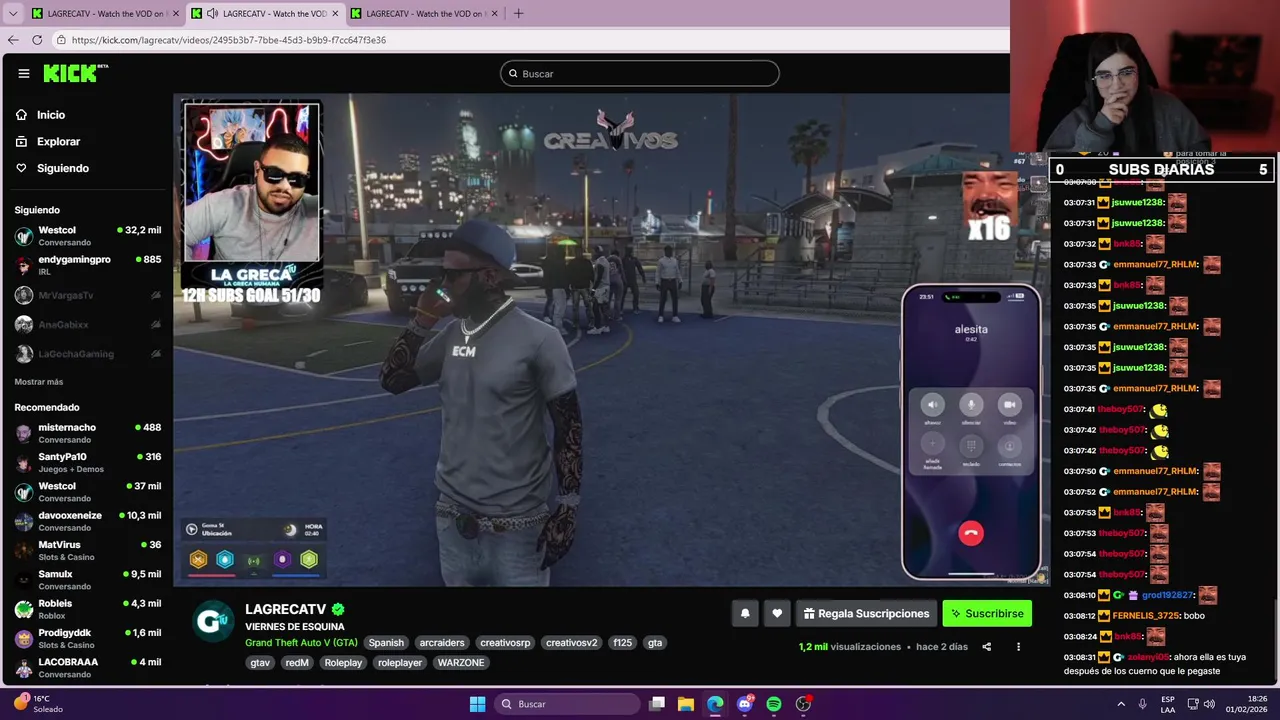Open the Kick hamburger menu
This screenshot has height=720, width=1280.
click(x=23, y=73)
